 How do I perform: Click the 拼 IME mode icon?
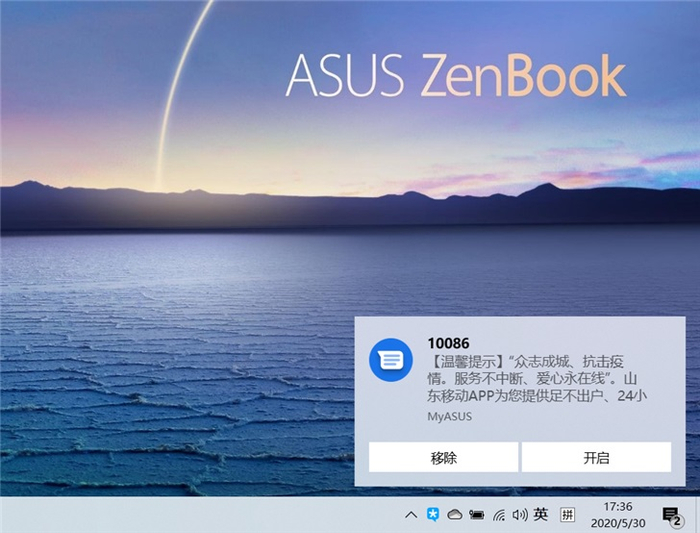click(x=567, y=515)
